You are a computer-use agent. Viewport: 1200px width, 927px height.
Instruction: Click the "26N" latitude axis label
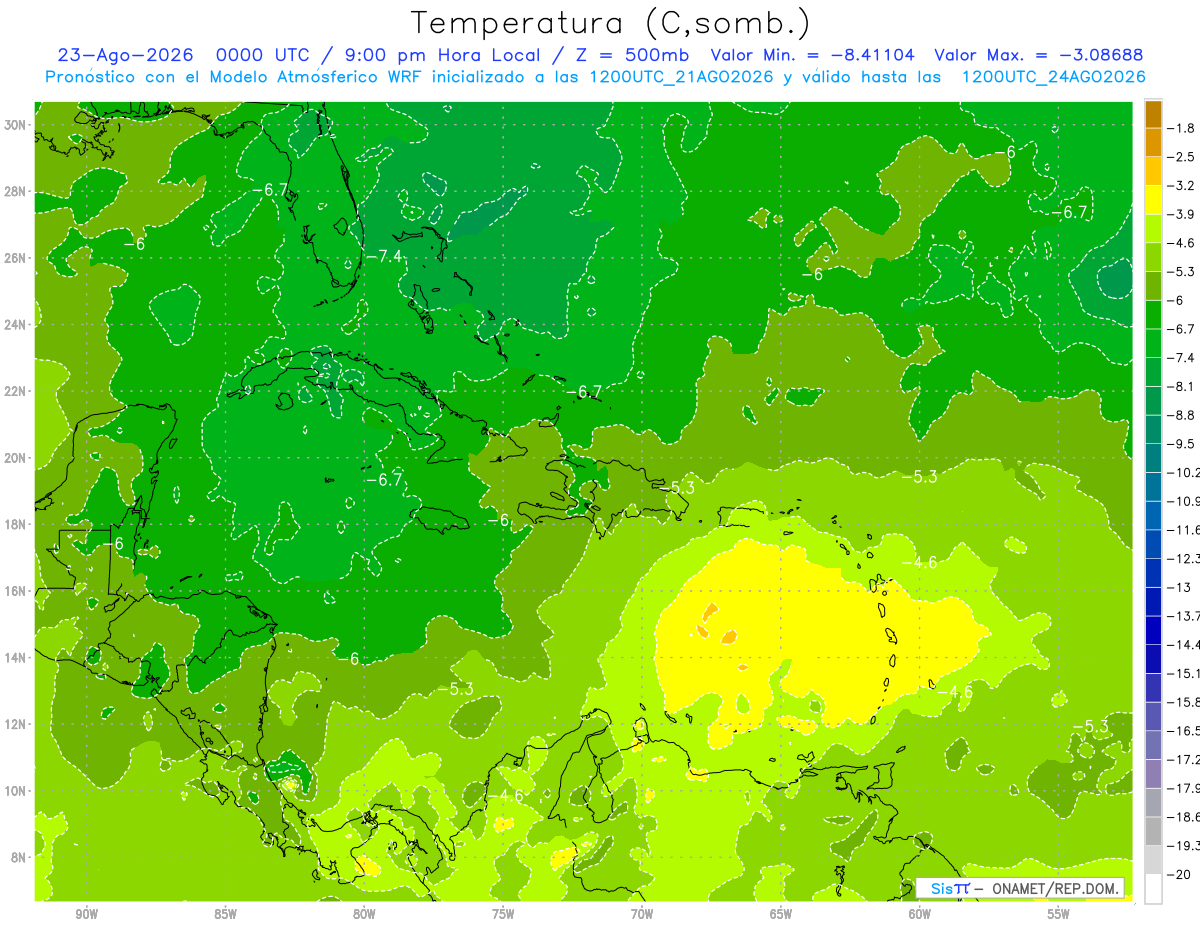[16, 258]
